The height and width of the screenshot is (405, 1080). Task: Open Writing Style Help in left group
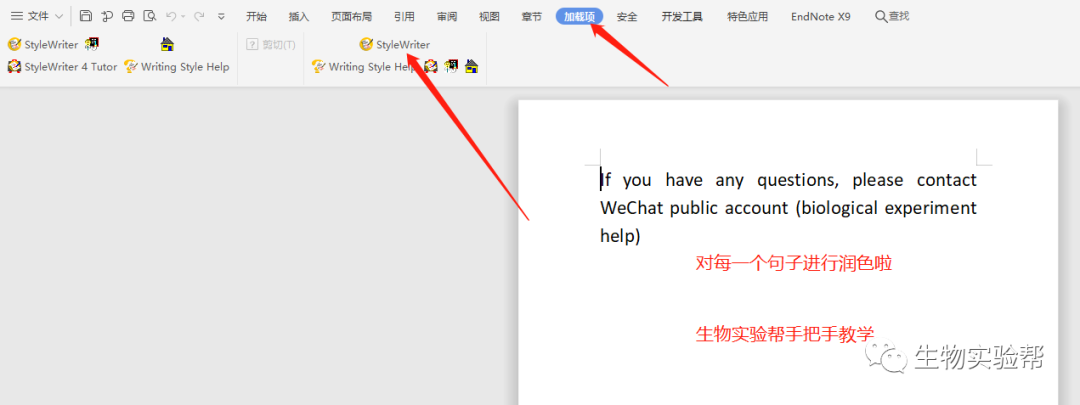(x=176, y=67)
